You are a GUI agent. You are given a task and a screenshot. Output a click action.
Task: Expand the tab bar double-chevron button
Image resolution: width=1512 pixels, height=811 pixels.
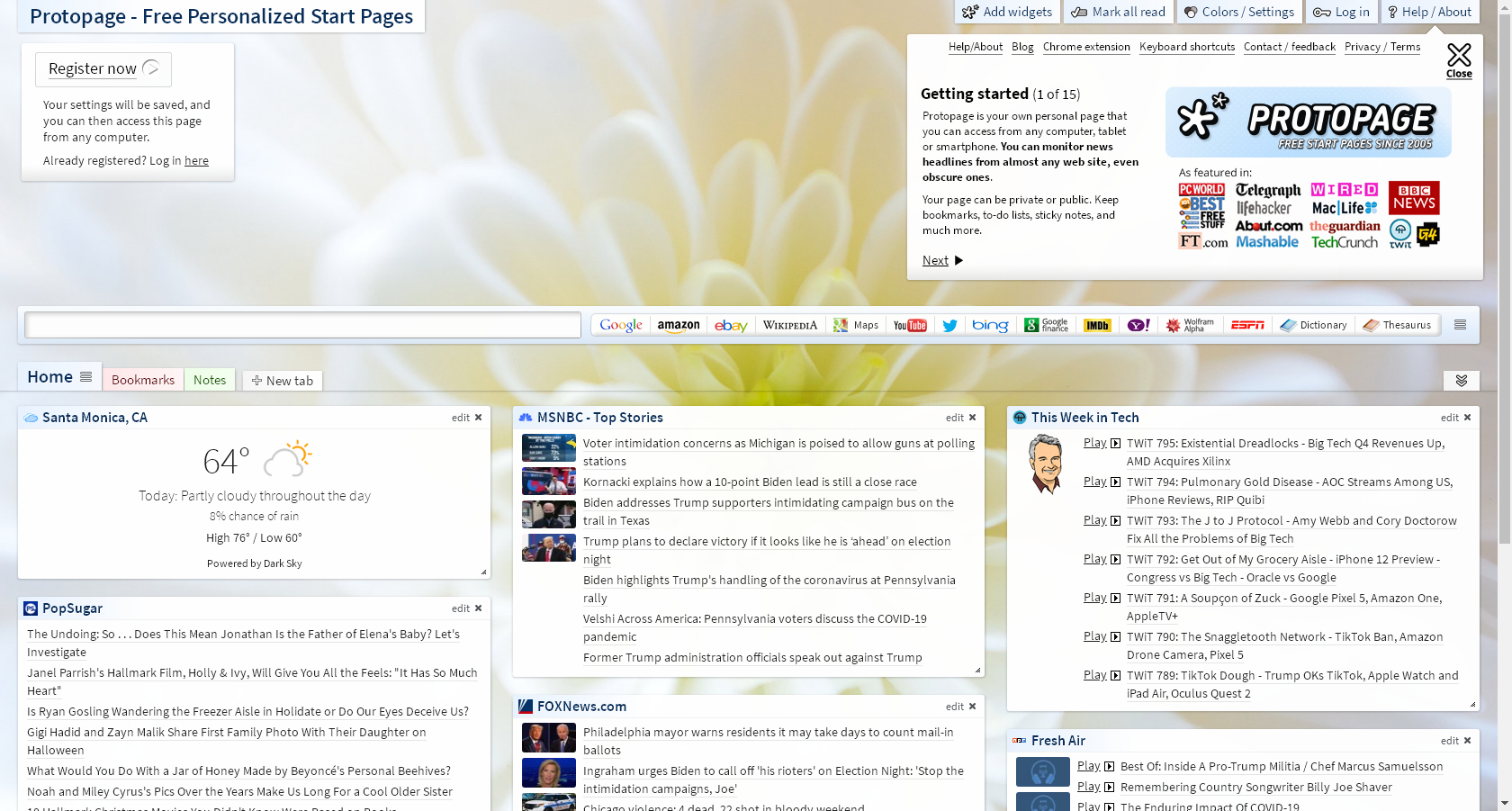click(x=1462, y=381)
